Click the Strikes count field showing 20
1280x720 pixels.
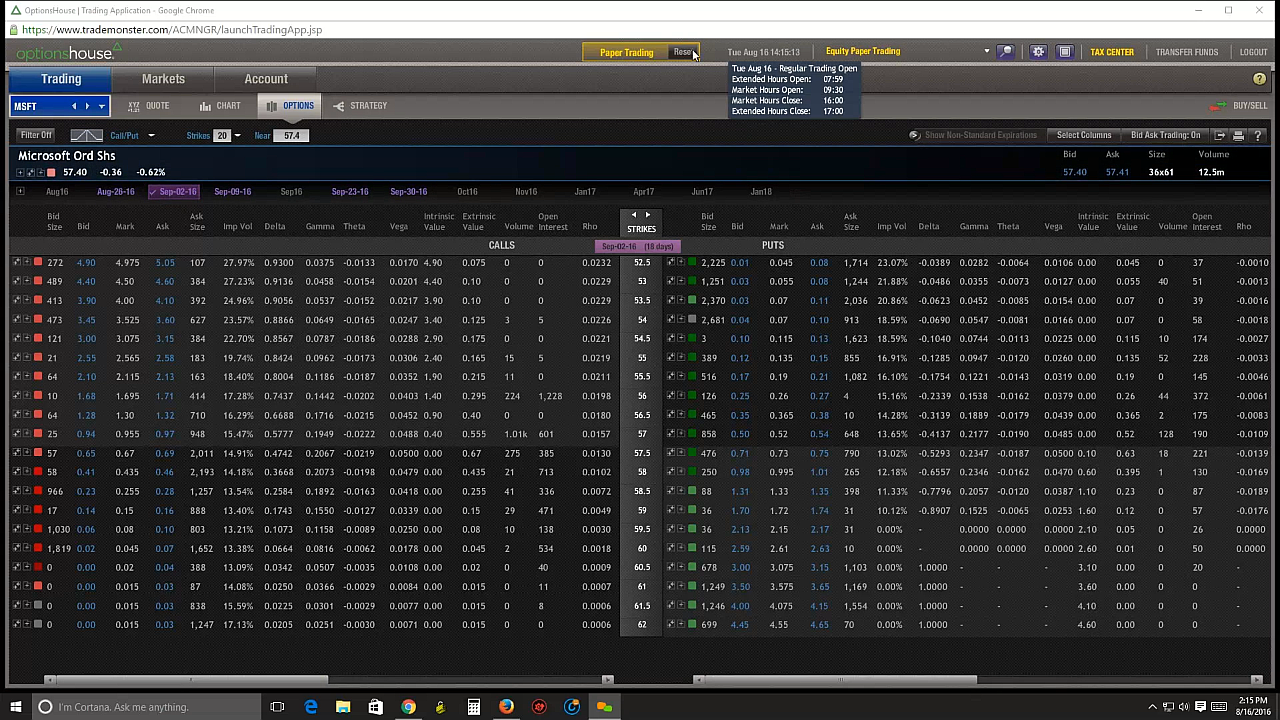(222, 136)
